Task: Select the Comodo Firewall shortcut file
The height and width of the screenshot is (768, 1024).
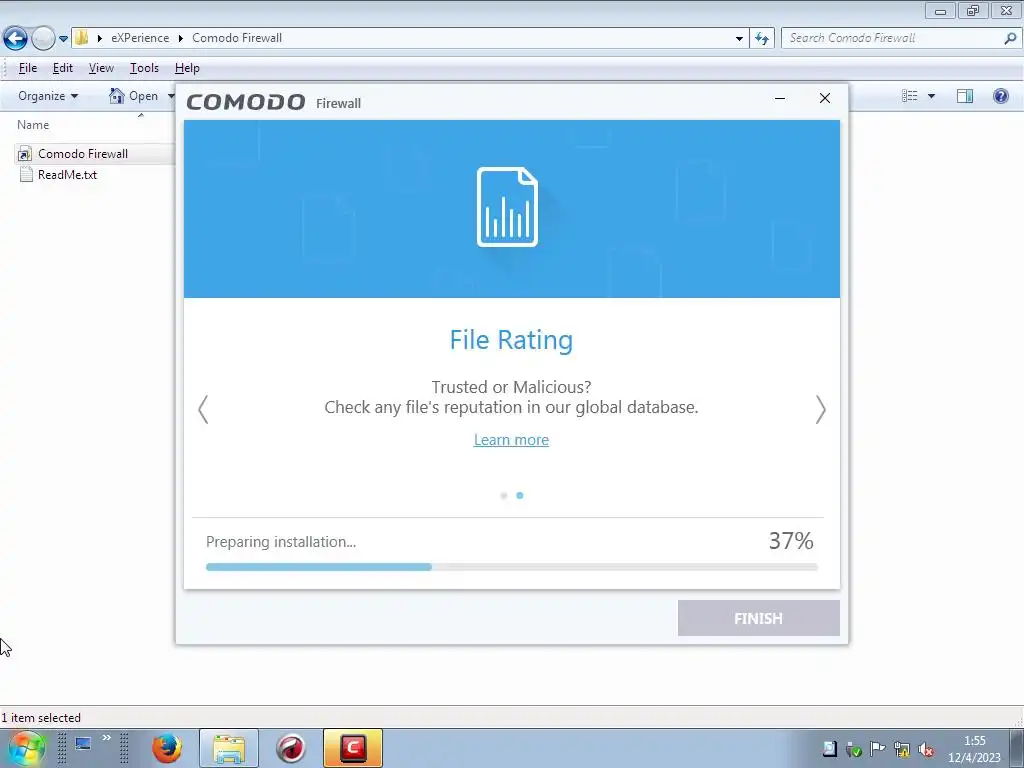Action: pyautogui.click(x=82, y=153)
